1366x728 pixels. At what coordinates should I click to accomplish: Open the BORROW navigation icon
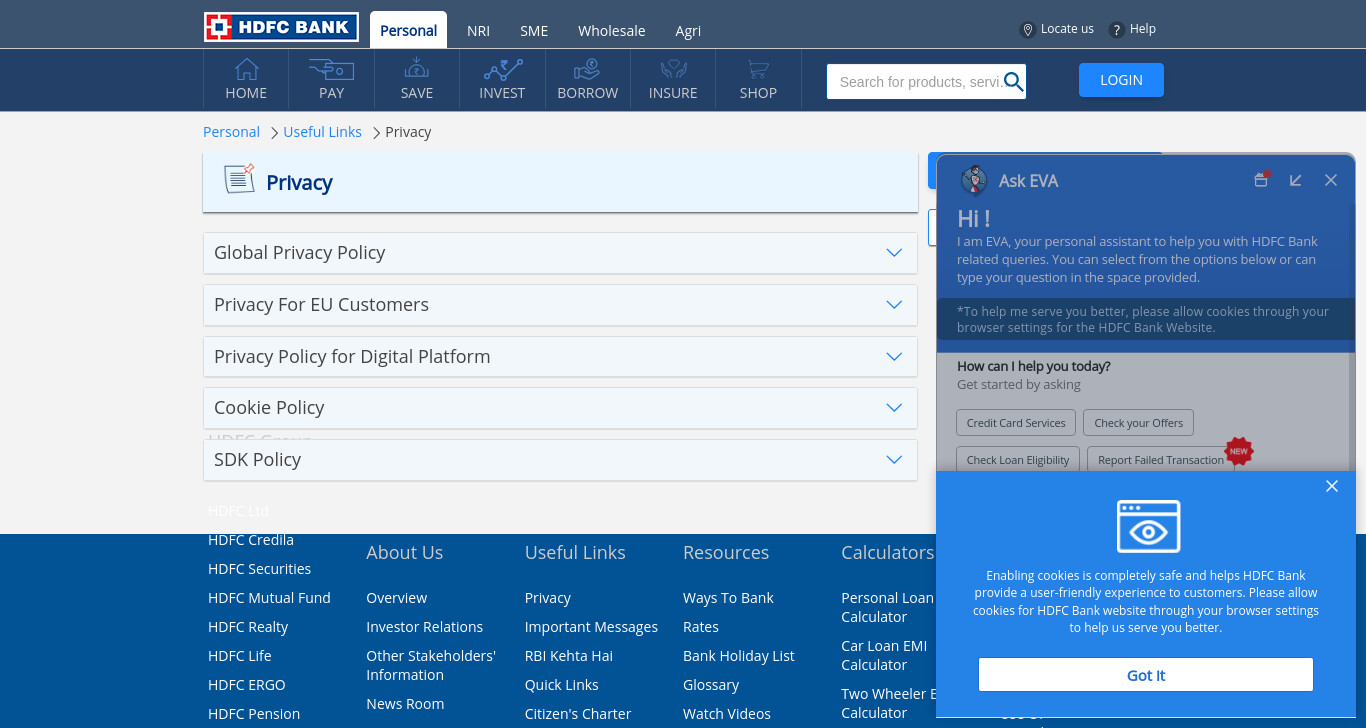click(587, 69)
